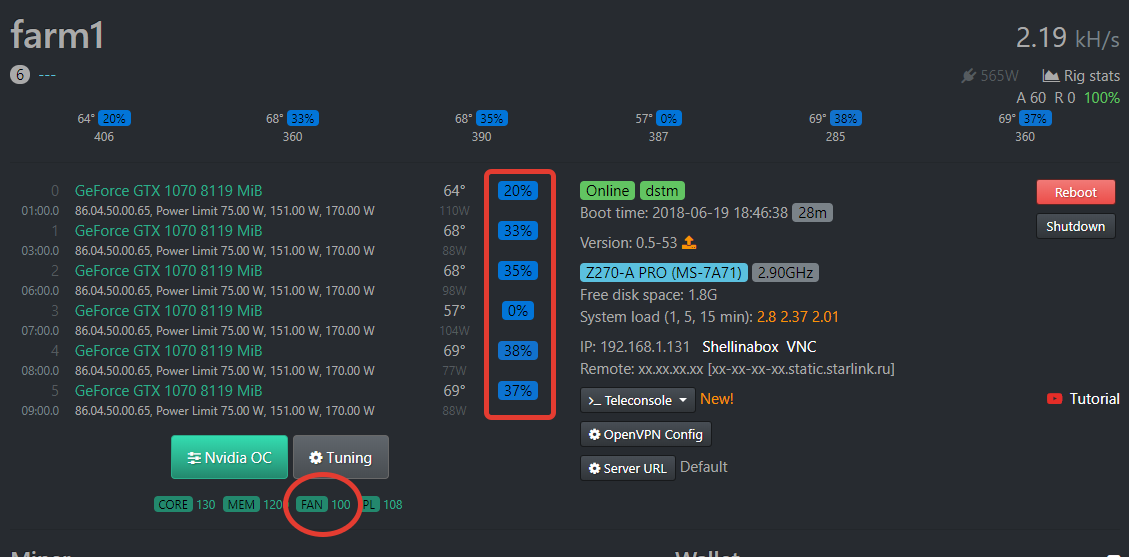Image resolution: width=1129 pixels, height=557 pixels.
Task: Select the GPU 0 GeForce GTX 1070 name
Action: 168,190
